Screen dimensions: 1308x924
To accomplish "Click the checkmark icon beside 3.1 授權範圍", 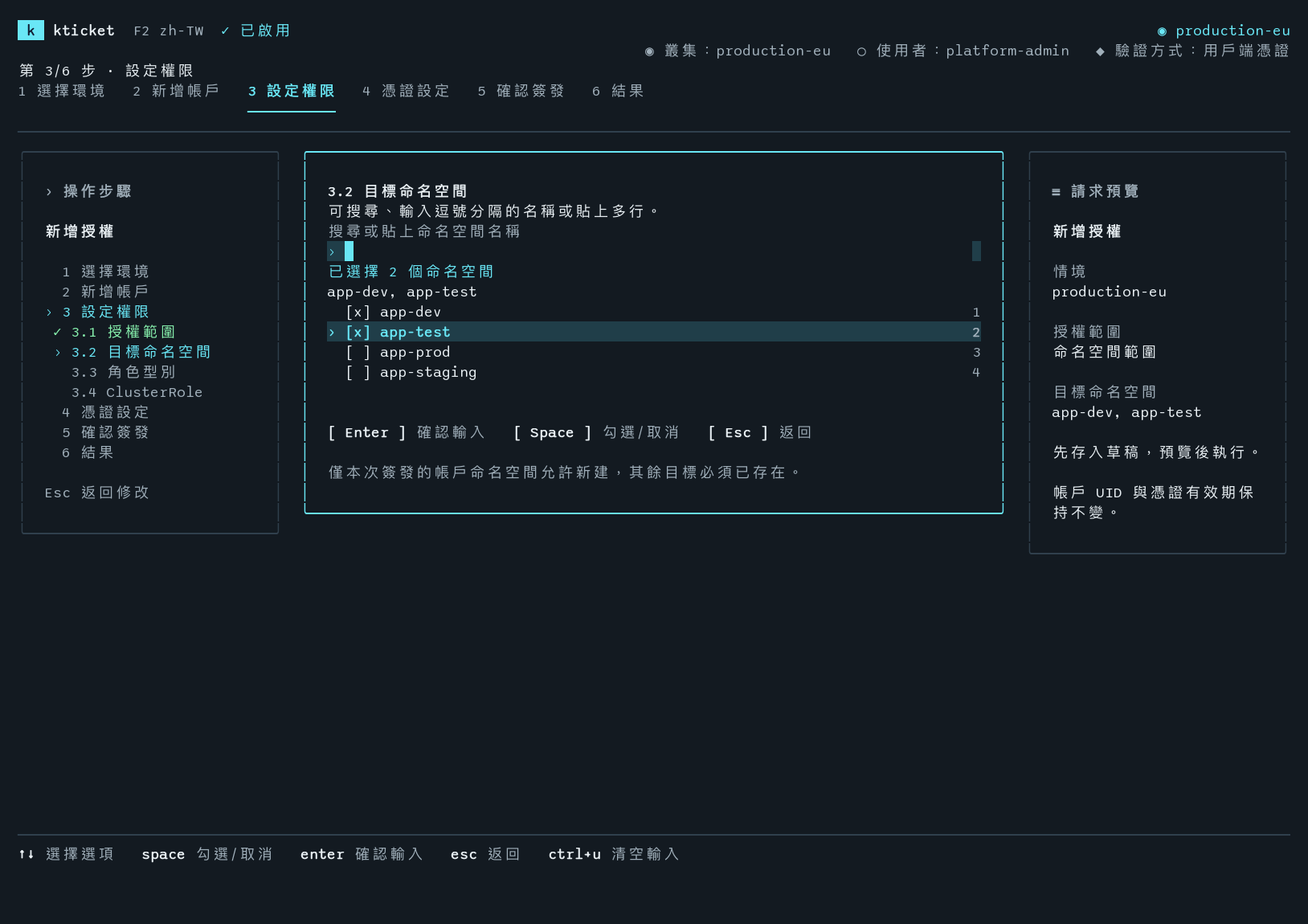I will coord(57,332).
